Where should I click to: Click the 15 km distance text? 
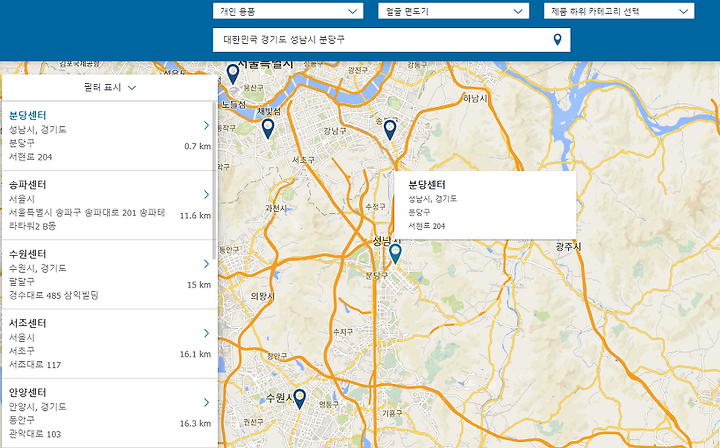pos(199,285)
